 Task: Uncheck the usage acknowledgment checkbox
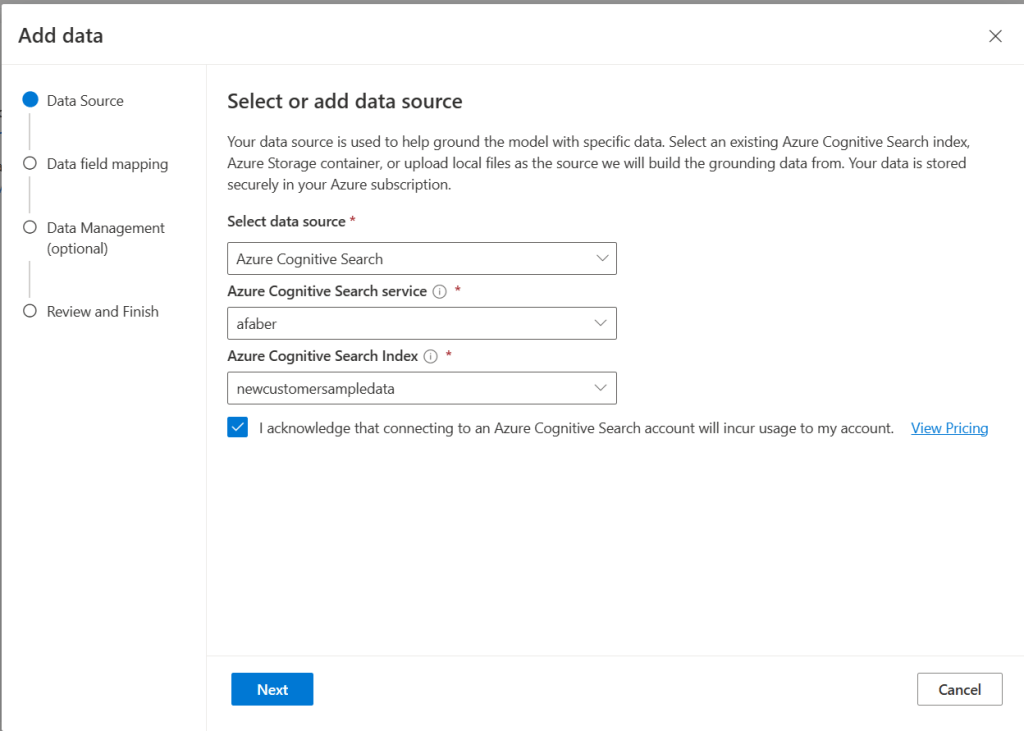pyautogui.click(x=238, y=428)
